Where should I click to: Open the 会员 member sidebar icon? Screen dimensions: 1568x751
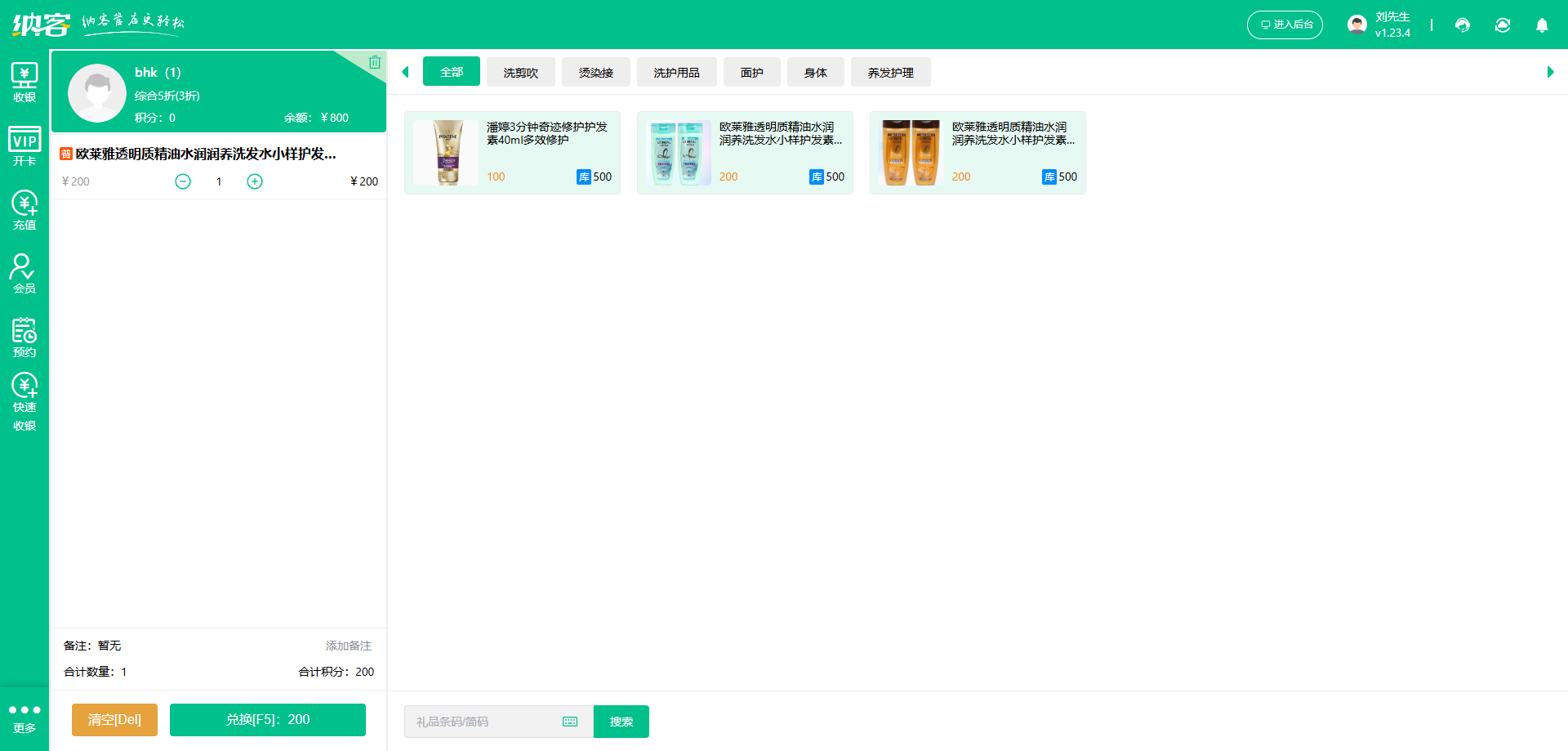coord(24,274)
